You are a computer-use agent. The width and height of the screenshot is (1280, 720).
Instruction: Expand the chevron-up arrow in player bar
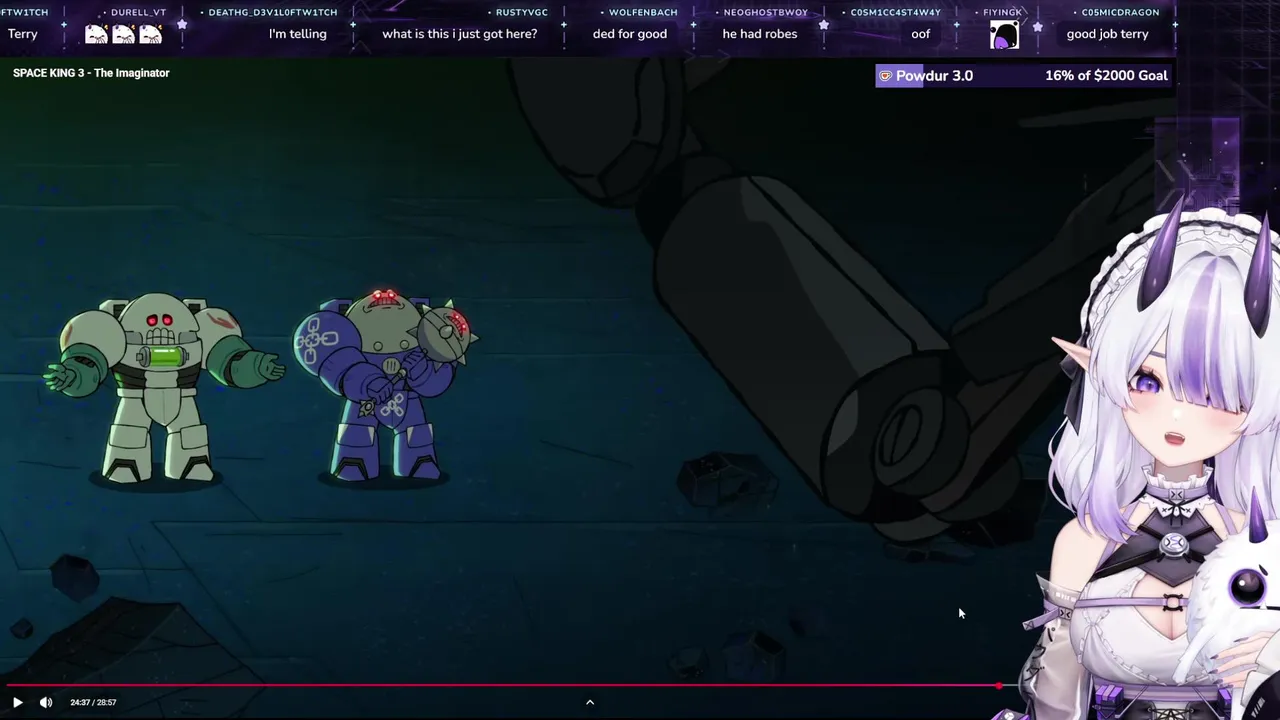pos(590,702)
